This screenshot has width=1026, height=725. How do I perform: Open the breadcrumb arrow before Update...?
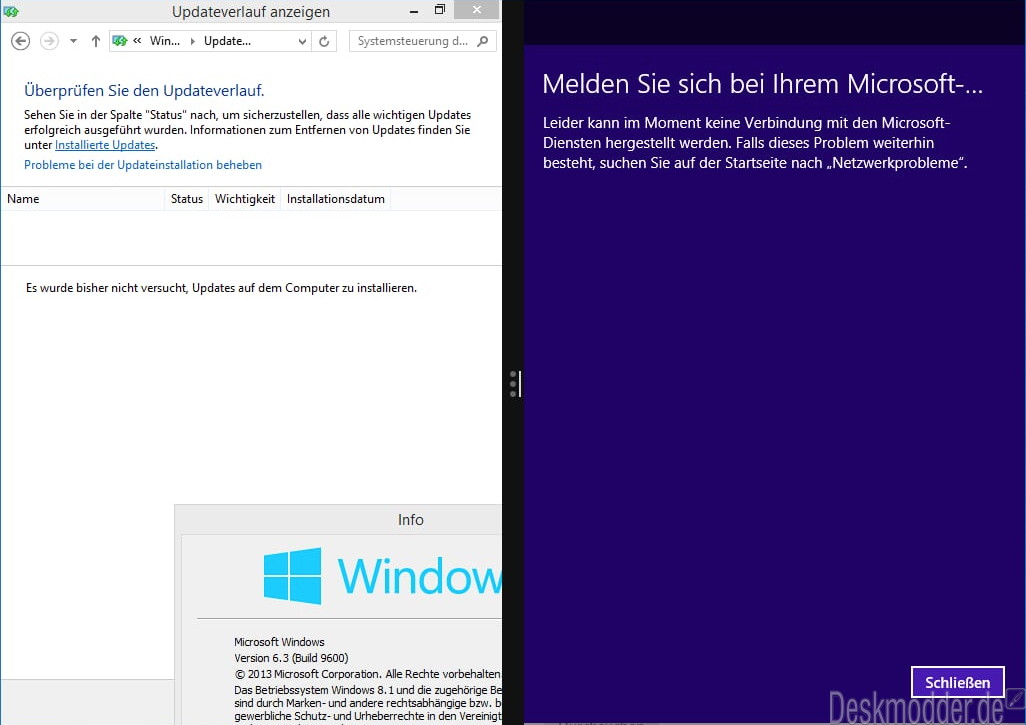click(x=192, y=41)
